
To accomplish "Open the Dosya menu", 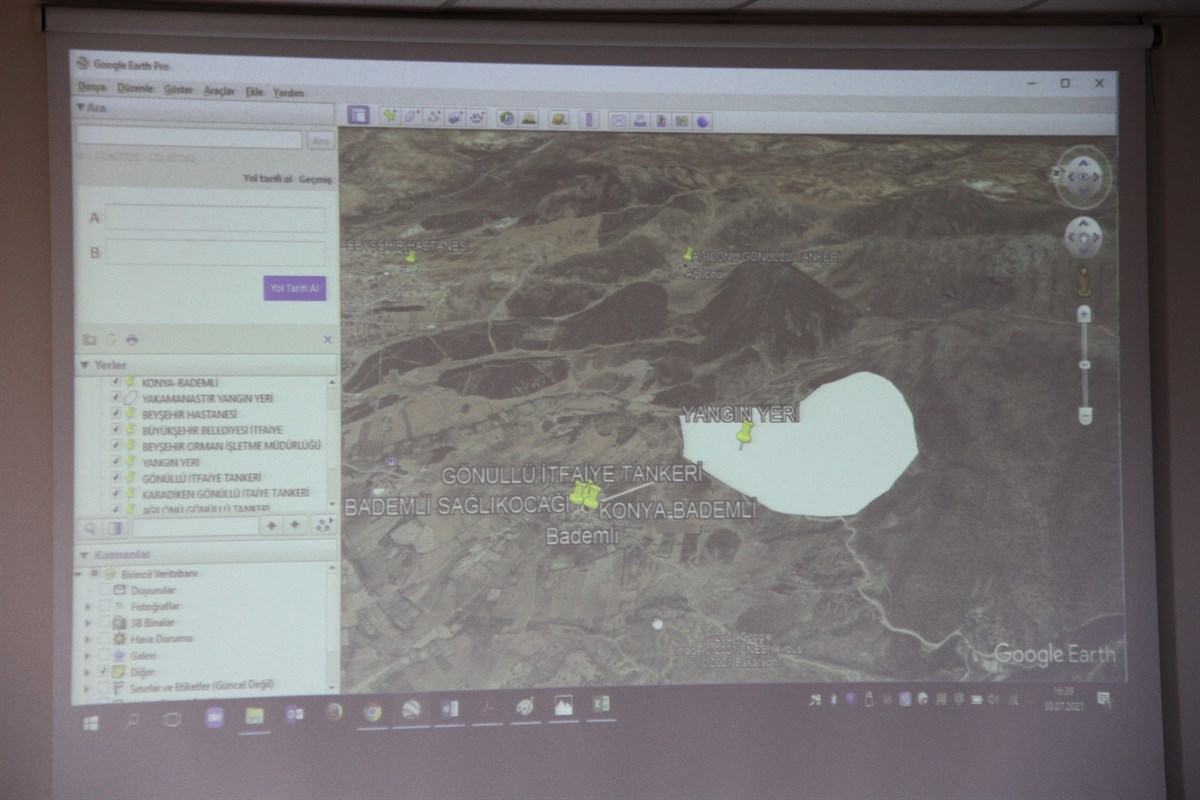I will (x=92, y=87).
